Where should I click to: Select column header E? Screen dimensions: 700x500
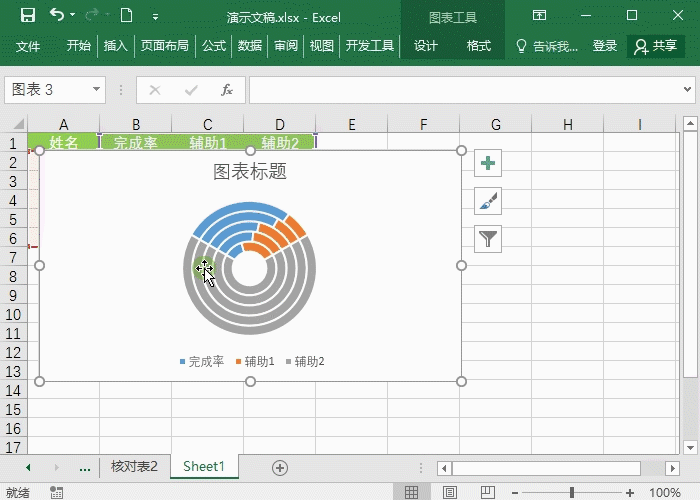click(x=352, y=124)
